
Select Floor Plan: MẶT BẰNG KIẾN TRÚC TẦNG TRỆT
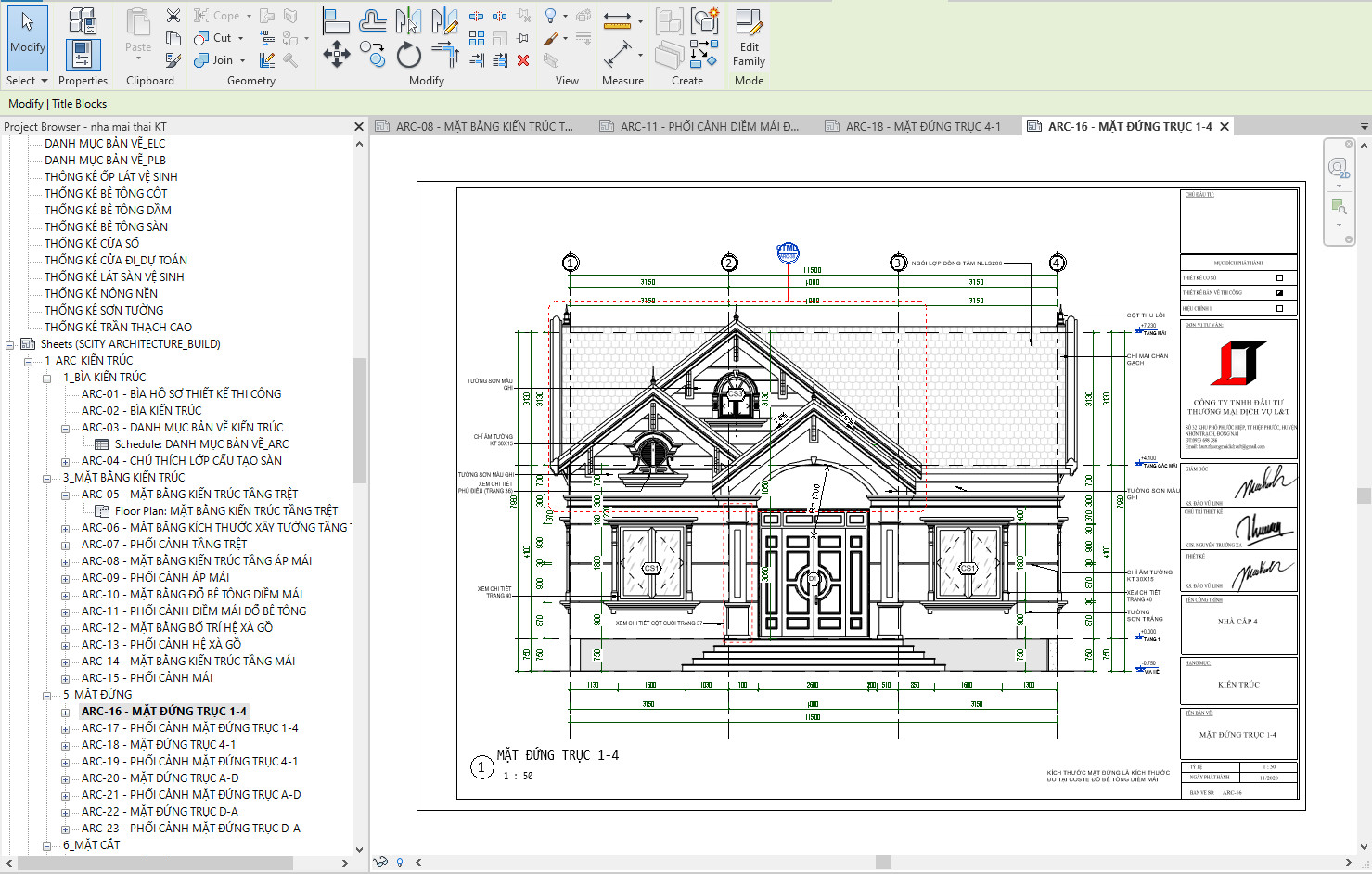click(x=226, y=511)
